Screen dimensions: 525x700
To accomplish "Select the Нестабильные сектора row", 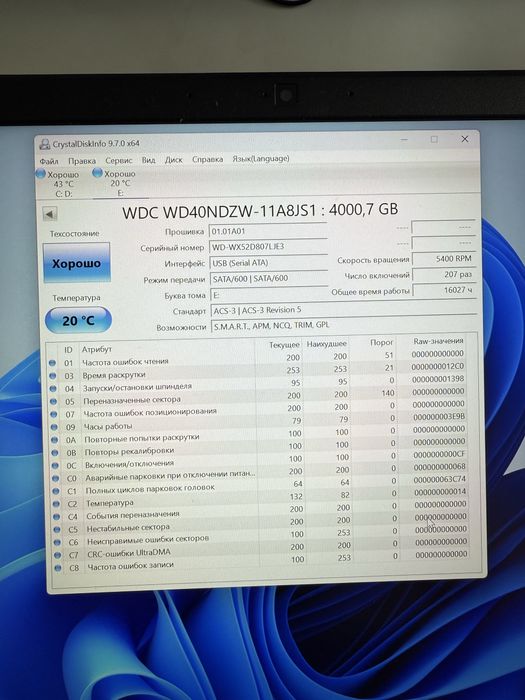I will 261,524.
